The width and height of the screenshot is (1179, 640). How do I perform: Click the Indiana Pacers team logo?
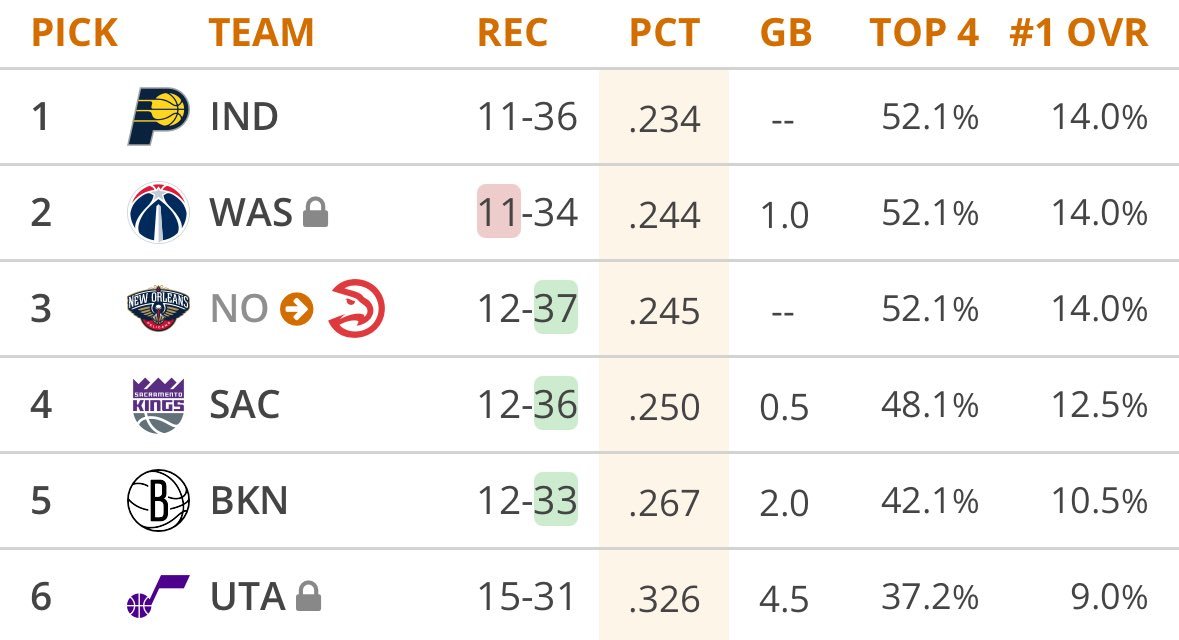point(158,117)
